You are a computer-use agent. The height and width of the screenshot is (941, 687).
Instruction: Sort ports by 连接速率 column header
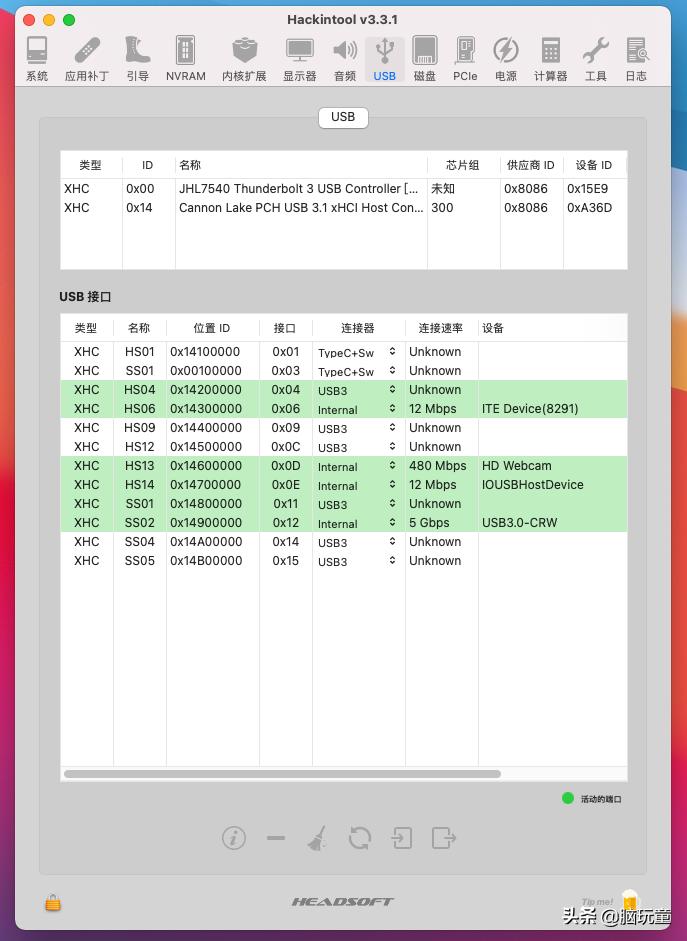441,328
